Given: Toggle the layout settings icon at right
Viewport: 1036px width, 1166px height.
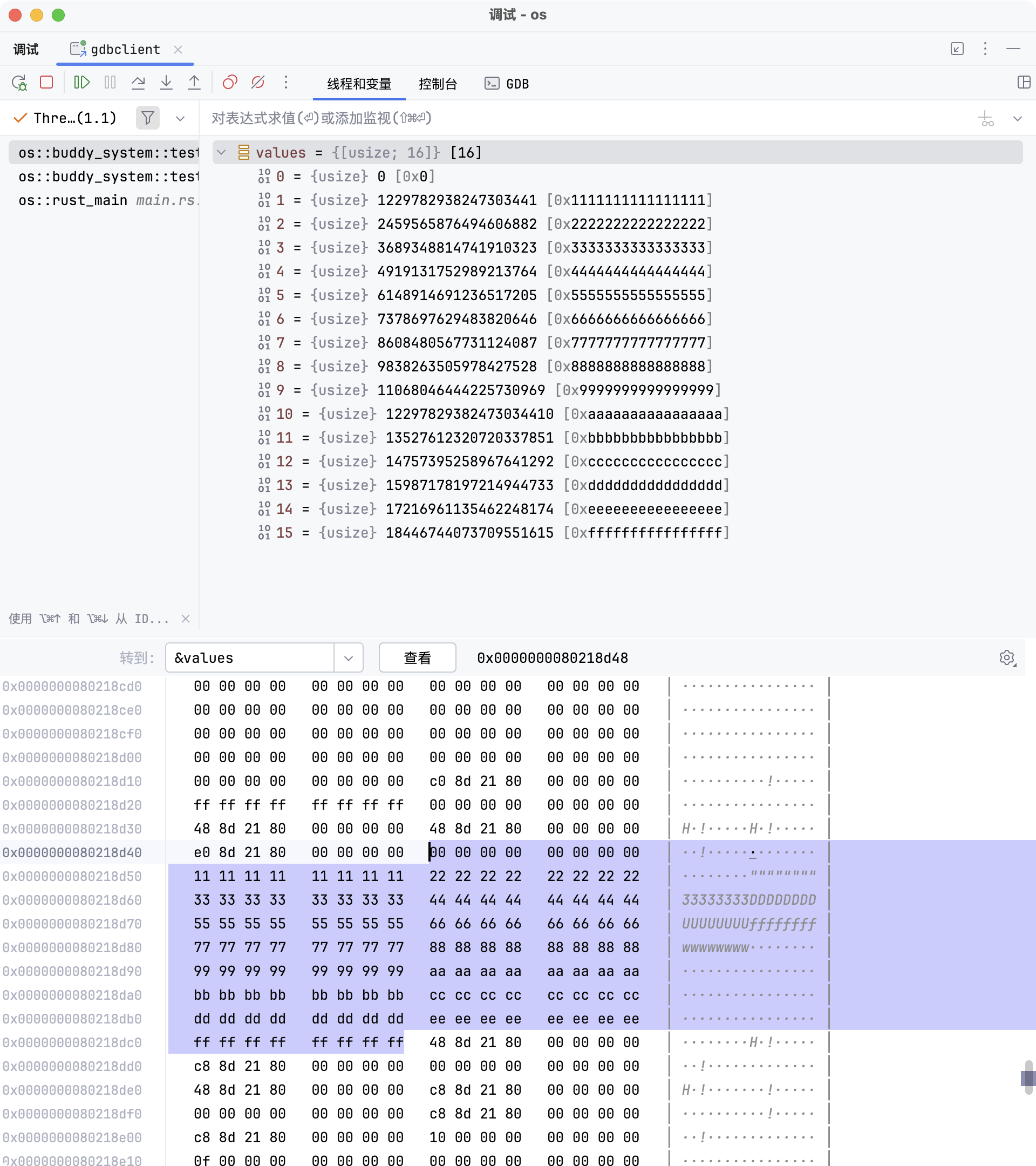Looking at the screenshot, I should 1024,83.
